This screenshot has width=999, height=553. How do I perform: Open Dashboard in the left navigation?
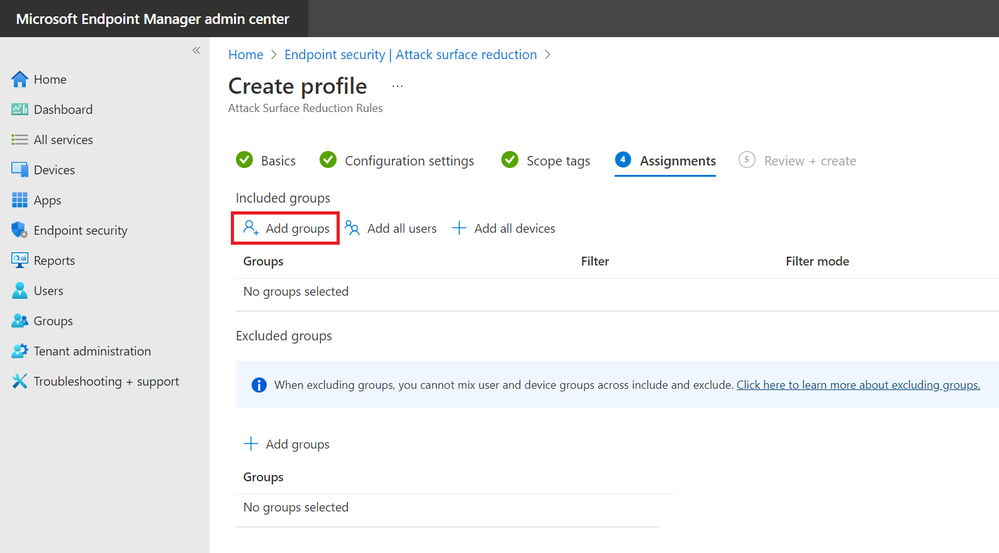coord(63,110)
